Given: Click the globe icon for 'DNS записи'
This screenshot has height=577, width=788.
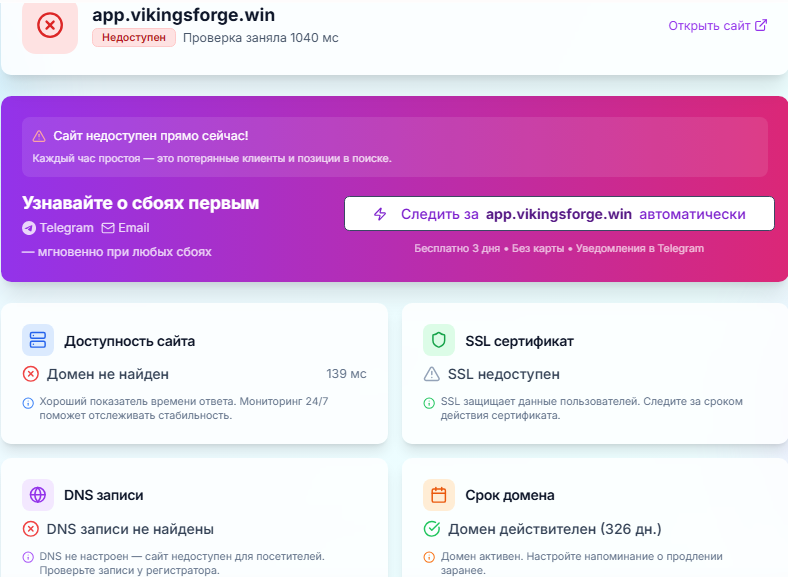Looking at the screenshot, I should [x=38, y=495].
